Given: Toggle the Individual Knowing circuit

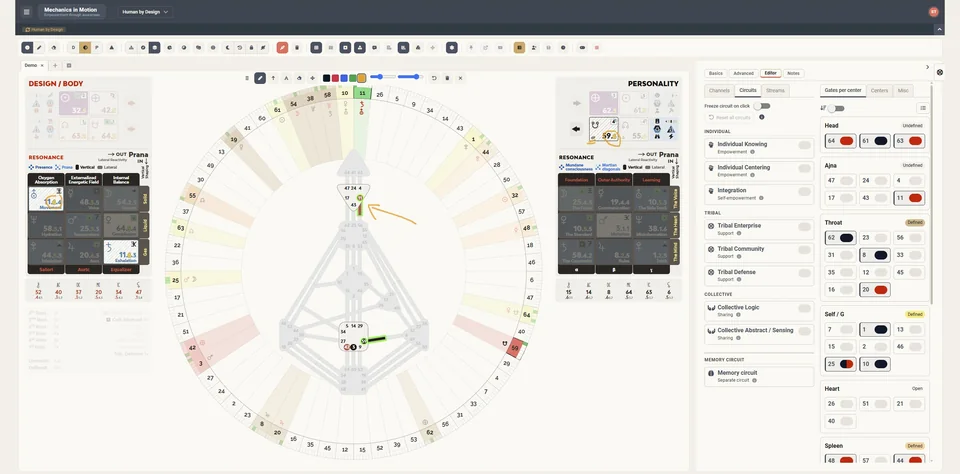Looking at the screenshot, I should tap(804, 145).
